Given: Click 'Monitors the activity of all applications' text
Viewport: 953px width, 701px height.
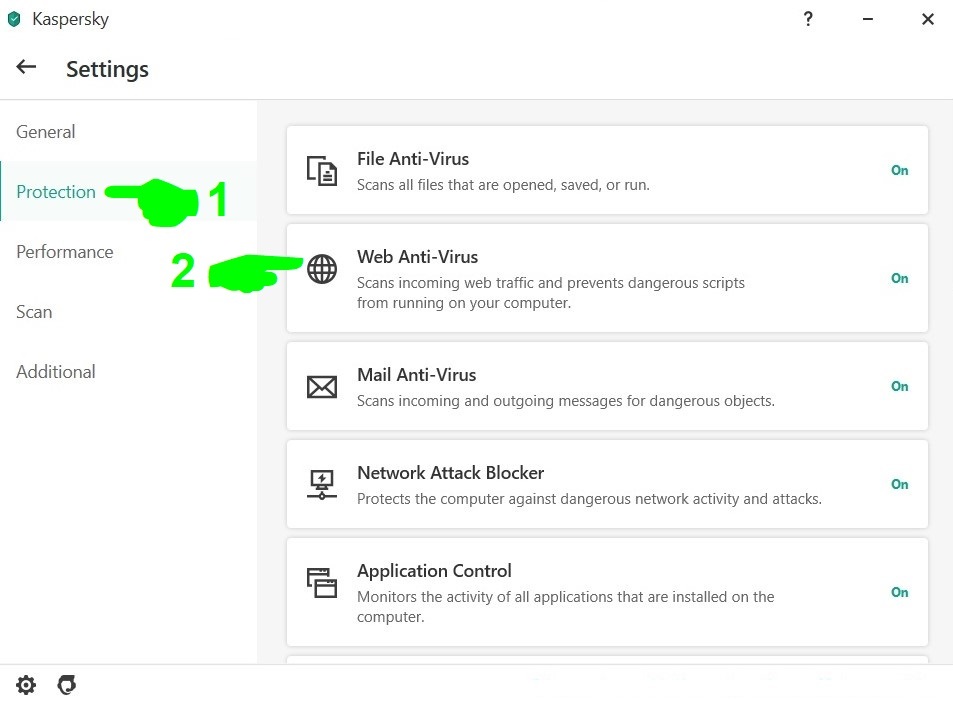Looking at the screenshot, I should pos(565,607).
